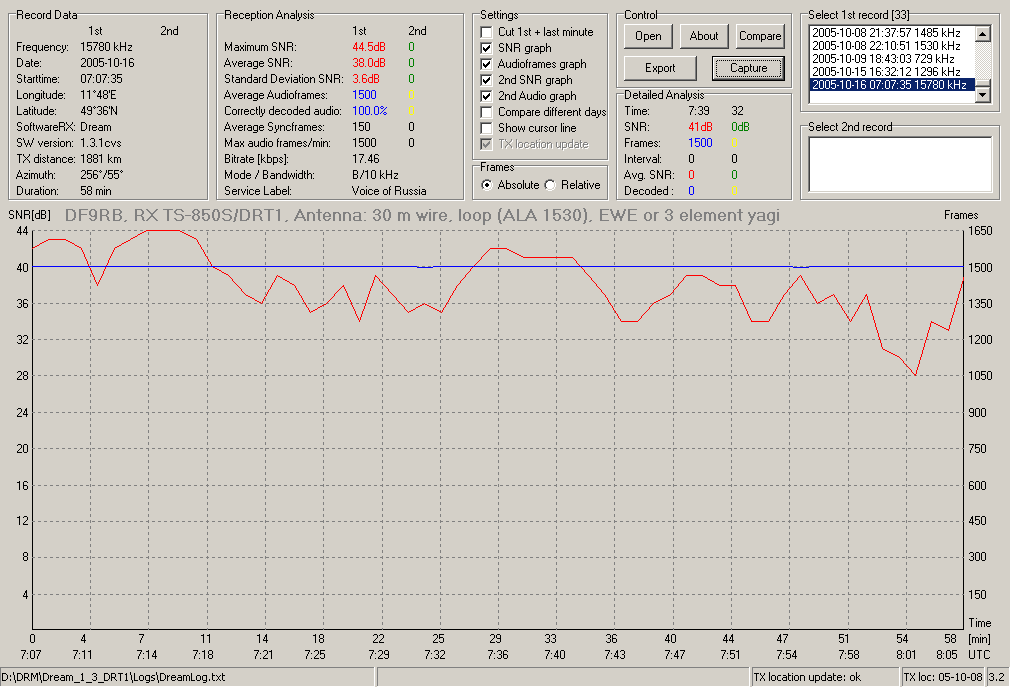Click the Compare button
This screenshot has width=1010, height=687.
click(x=760, y=36)
